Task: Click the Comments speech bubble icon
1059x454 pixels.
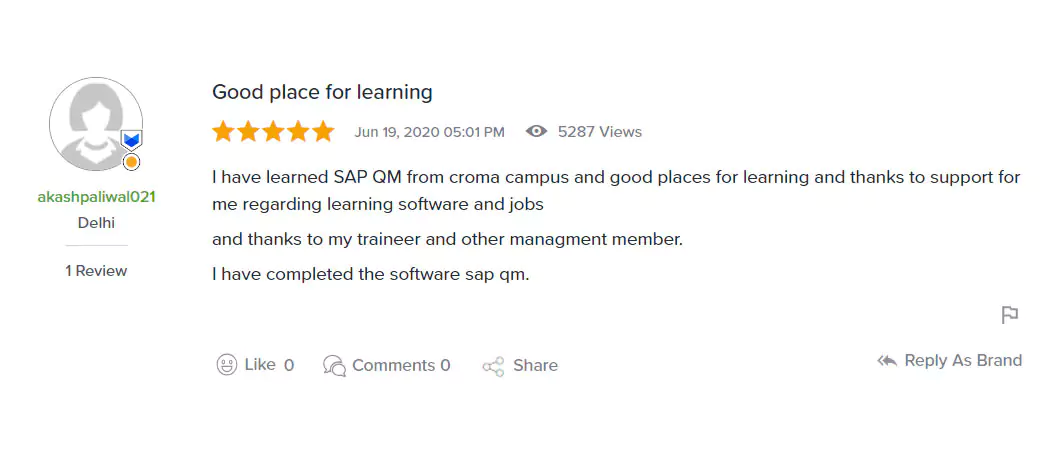Action: pos(334,366)
